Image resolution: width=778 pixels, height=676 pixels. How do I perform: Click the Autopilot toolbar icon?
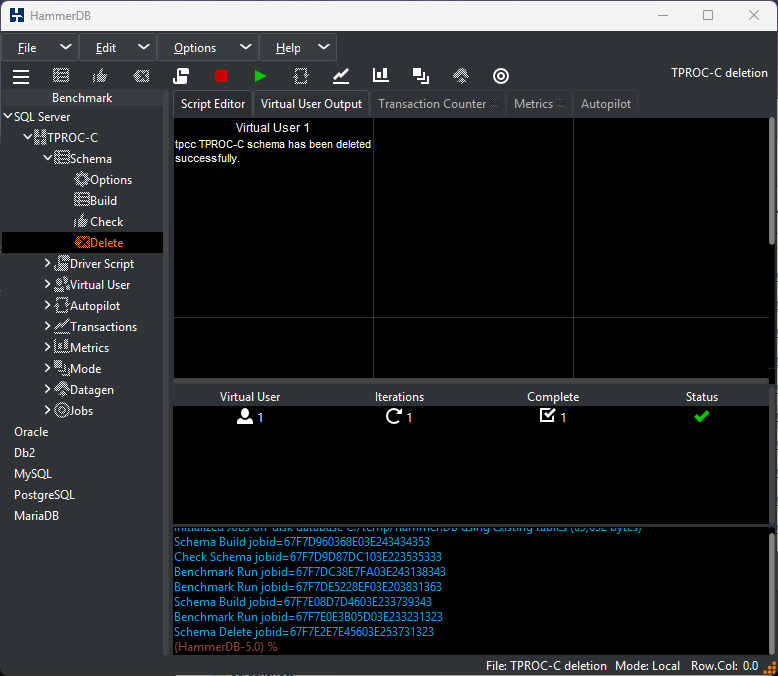pos(301,76)
